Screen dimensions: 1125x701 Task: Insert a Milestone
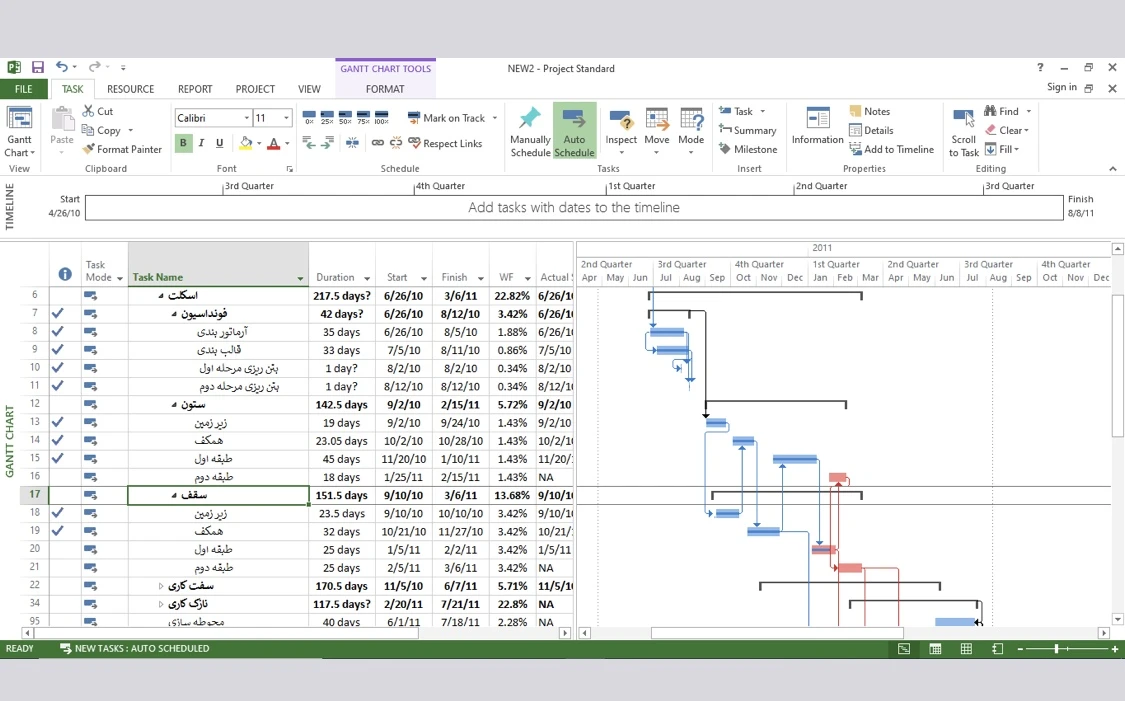[x=747, y=149]
